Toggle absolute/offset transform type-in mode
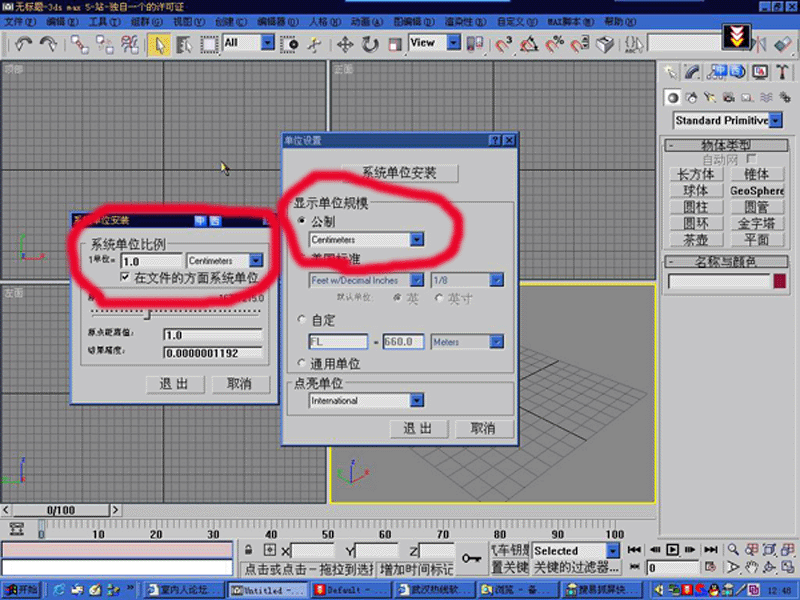The width and height of the screenshot is (800, 600). pos(269,550)
